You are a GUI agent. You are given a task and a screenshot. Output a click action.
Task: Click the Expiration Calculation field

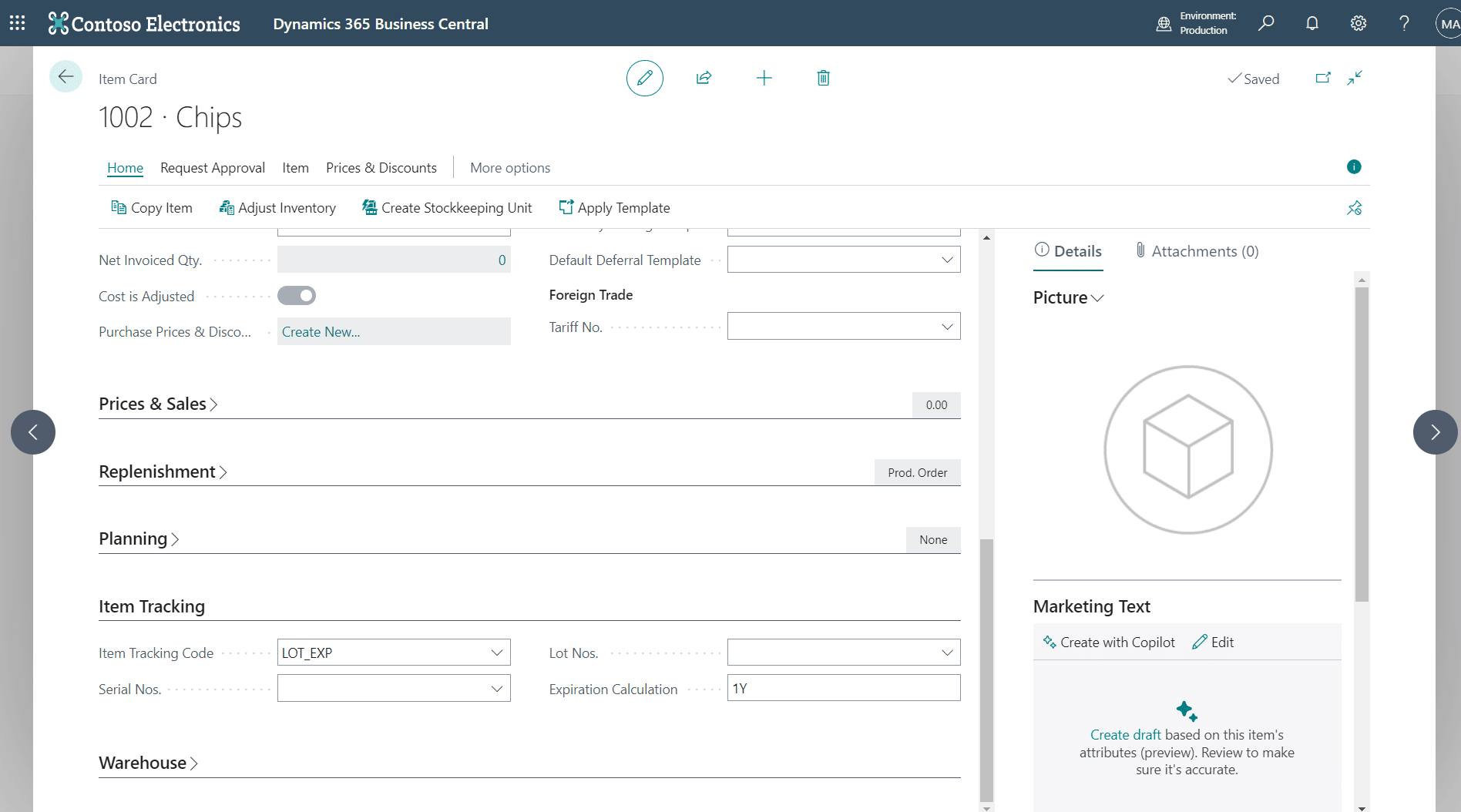coord(844,689)
